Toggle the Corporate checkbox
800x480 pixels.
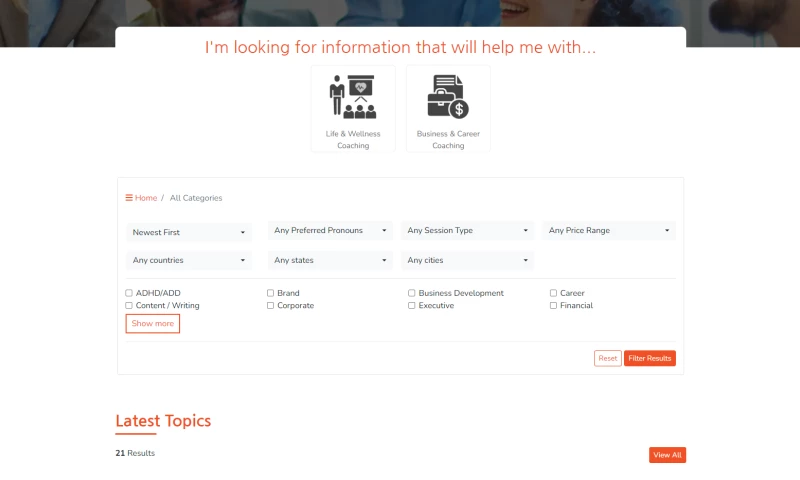click(270, 306)
